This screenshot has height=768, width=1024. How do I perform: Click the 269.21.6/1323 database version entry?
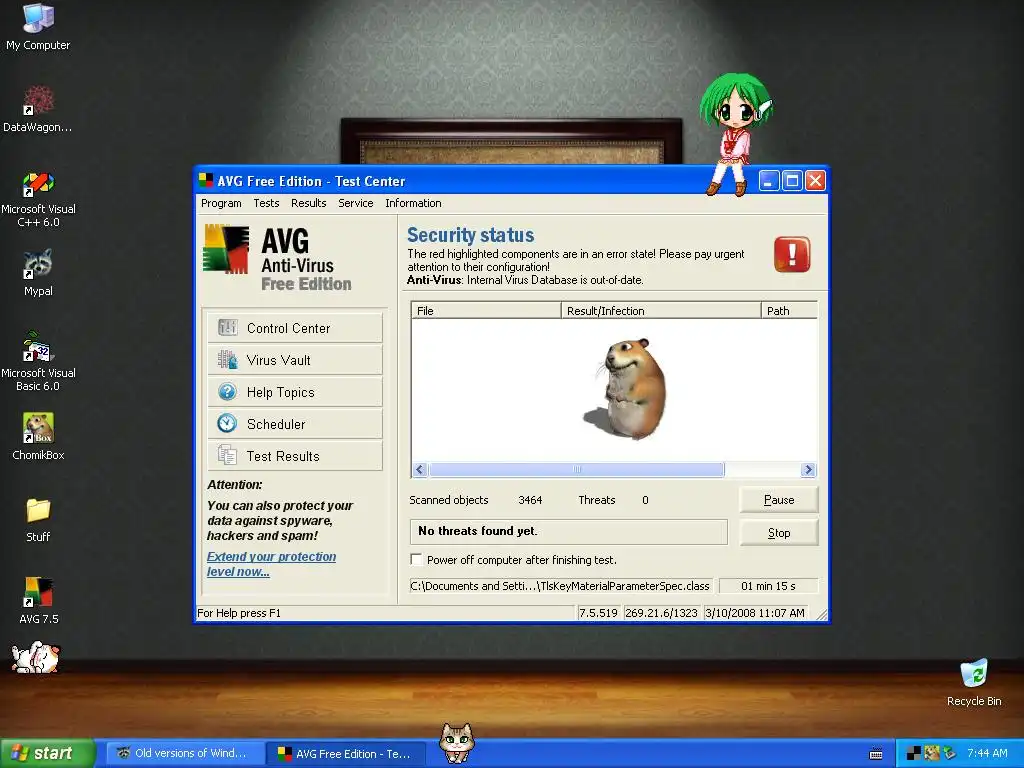[661, 613]
